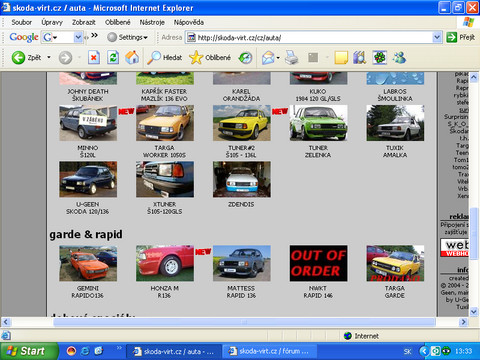The width and height of the screenshot is (480, 360).
Task: Open ZDENDIS car thumbnail
Action: click(242, 179)
